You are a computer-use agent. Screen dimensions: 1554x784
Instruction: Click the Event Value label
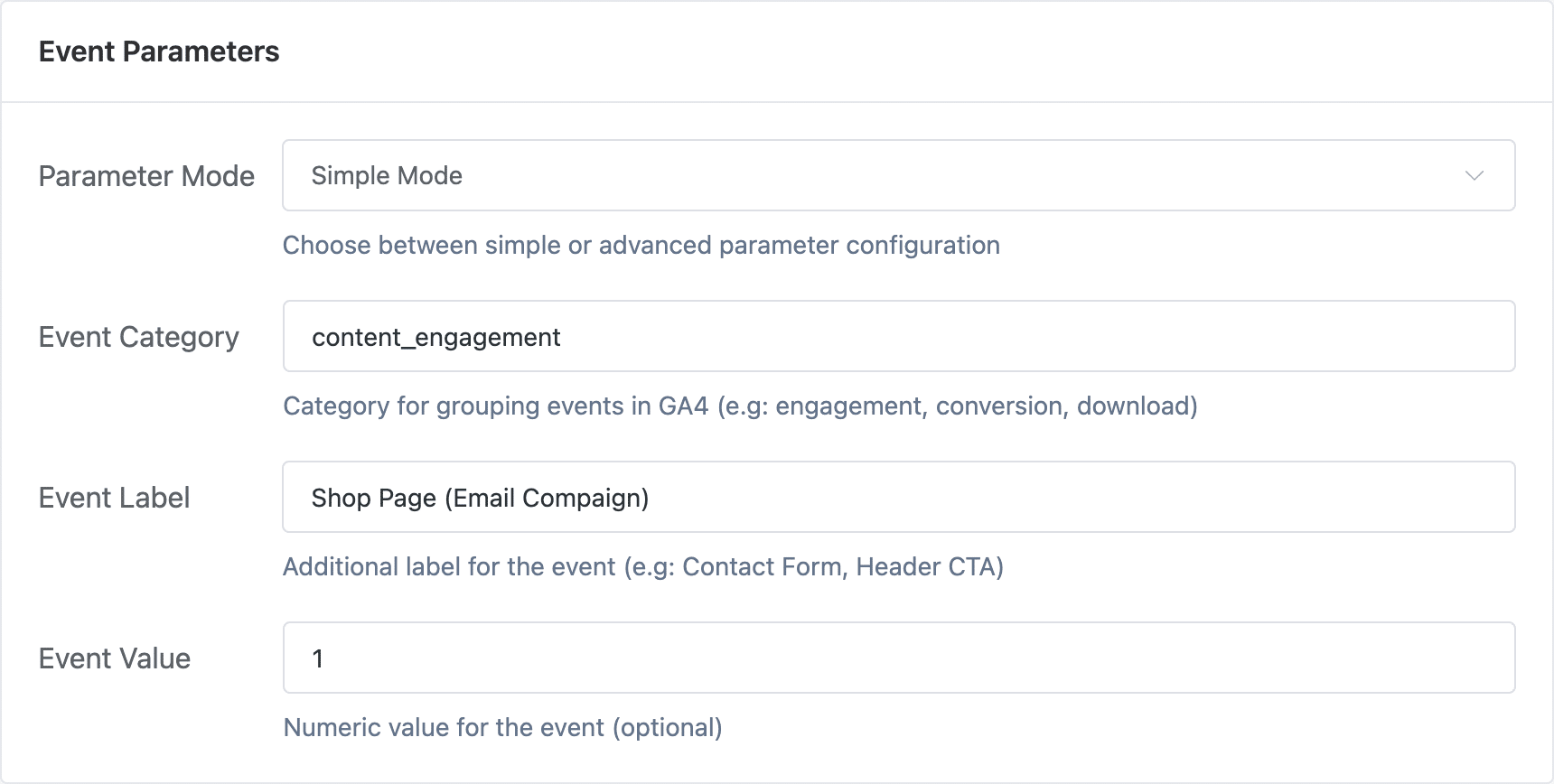[114, 658]
